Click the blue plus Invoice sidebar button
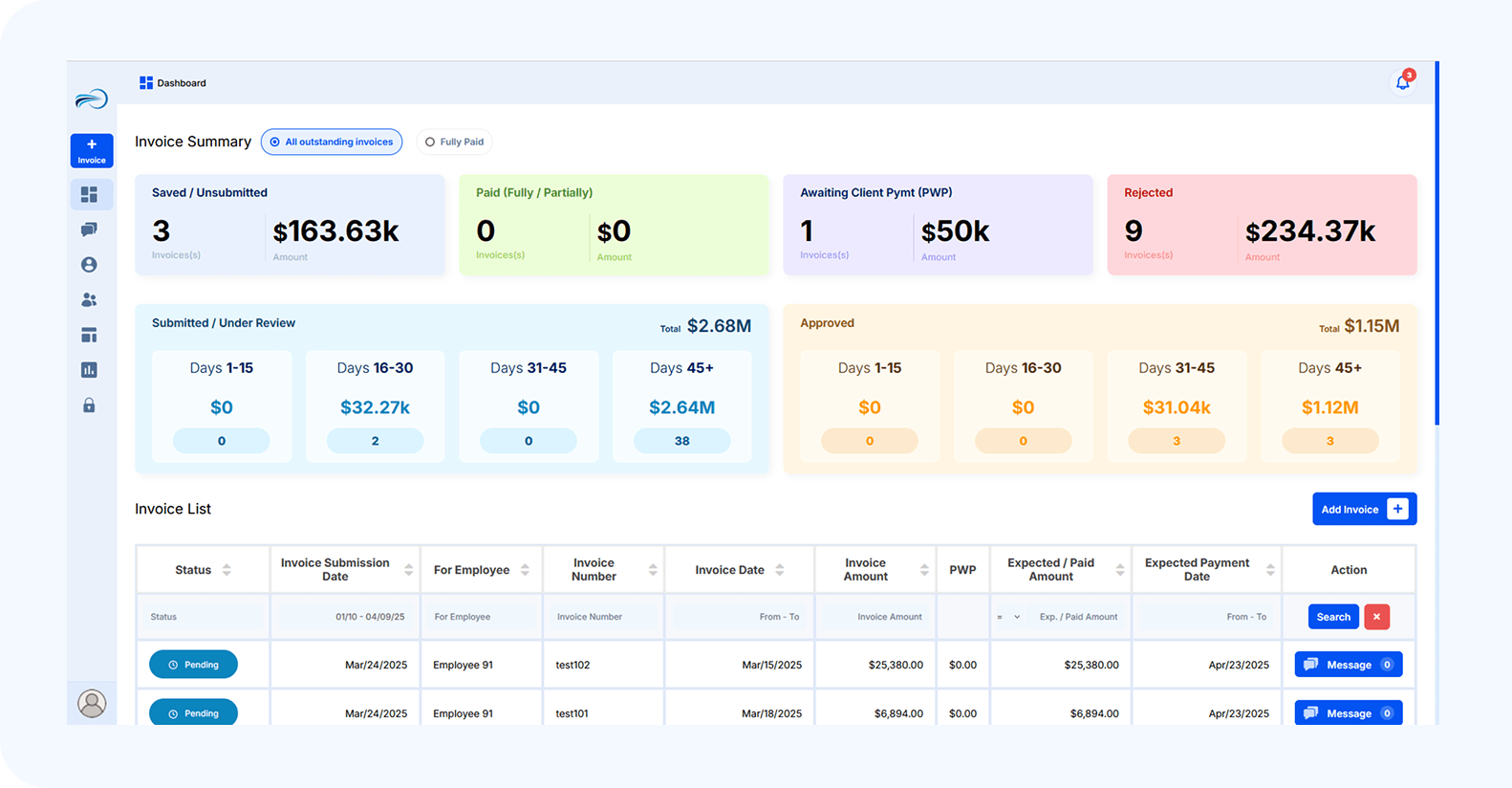Viewport: 1512px width, 788px height. click(x=92, y=151)
